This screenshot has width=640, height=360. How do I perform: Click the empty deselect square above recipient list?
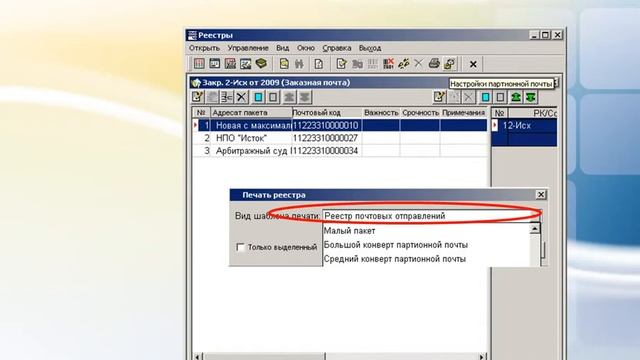273,97
